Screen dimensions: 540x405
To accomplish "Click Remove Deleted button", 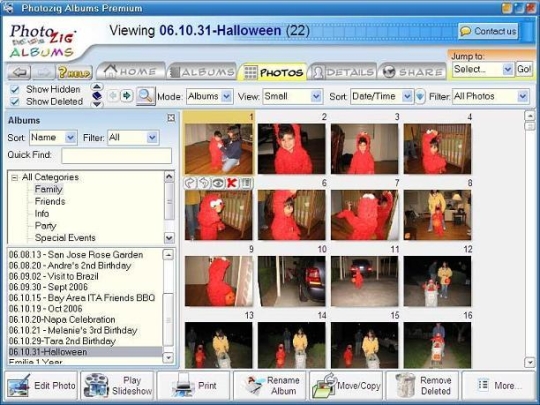I will pyautogui.click(x=423, y=385).
